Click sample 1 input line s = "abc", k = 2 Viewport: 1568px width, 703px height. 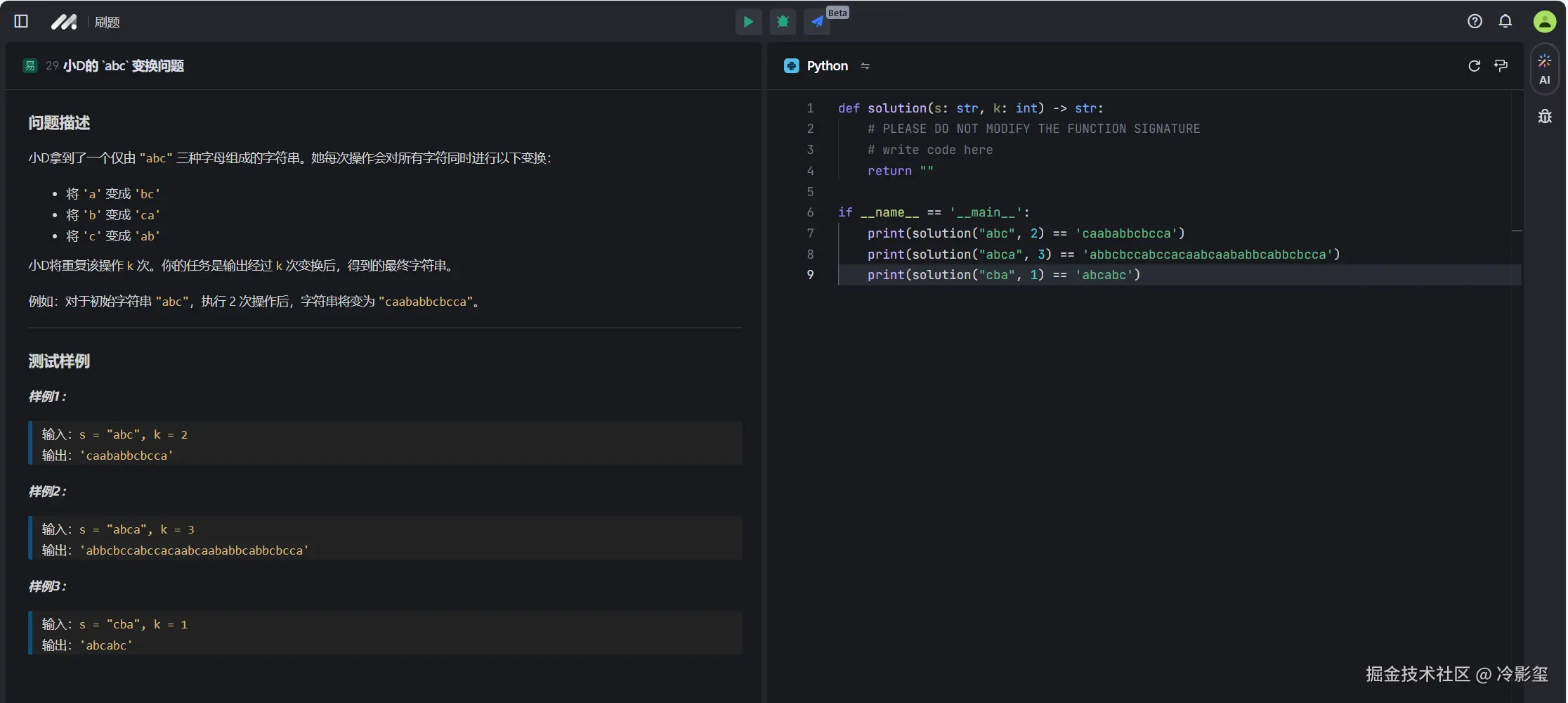coord(115,434)
